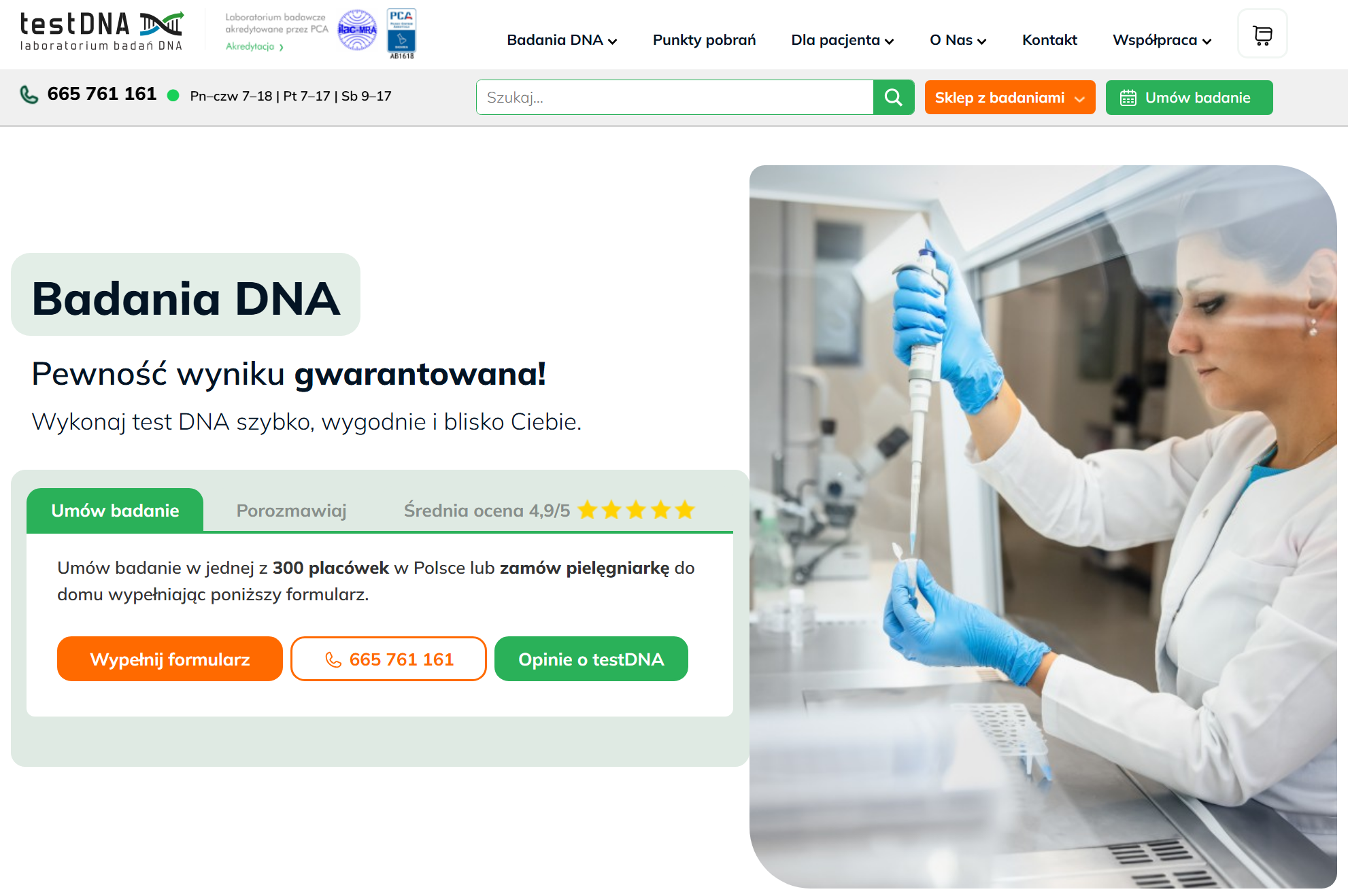Open the shopping cart icon
The width and height of the screenshot is (1348, 896).
click(x=1262, y=34)
